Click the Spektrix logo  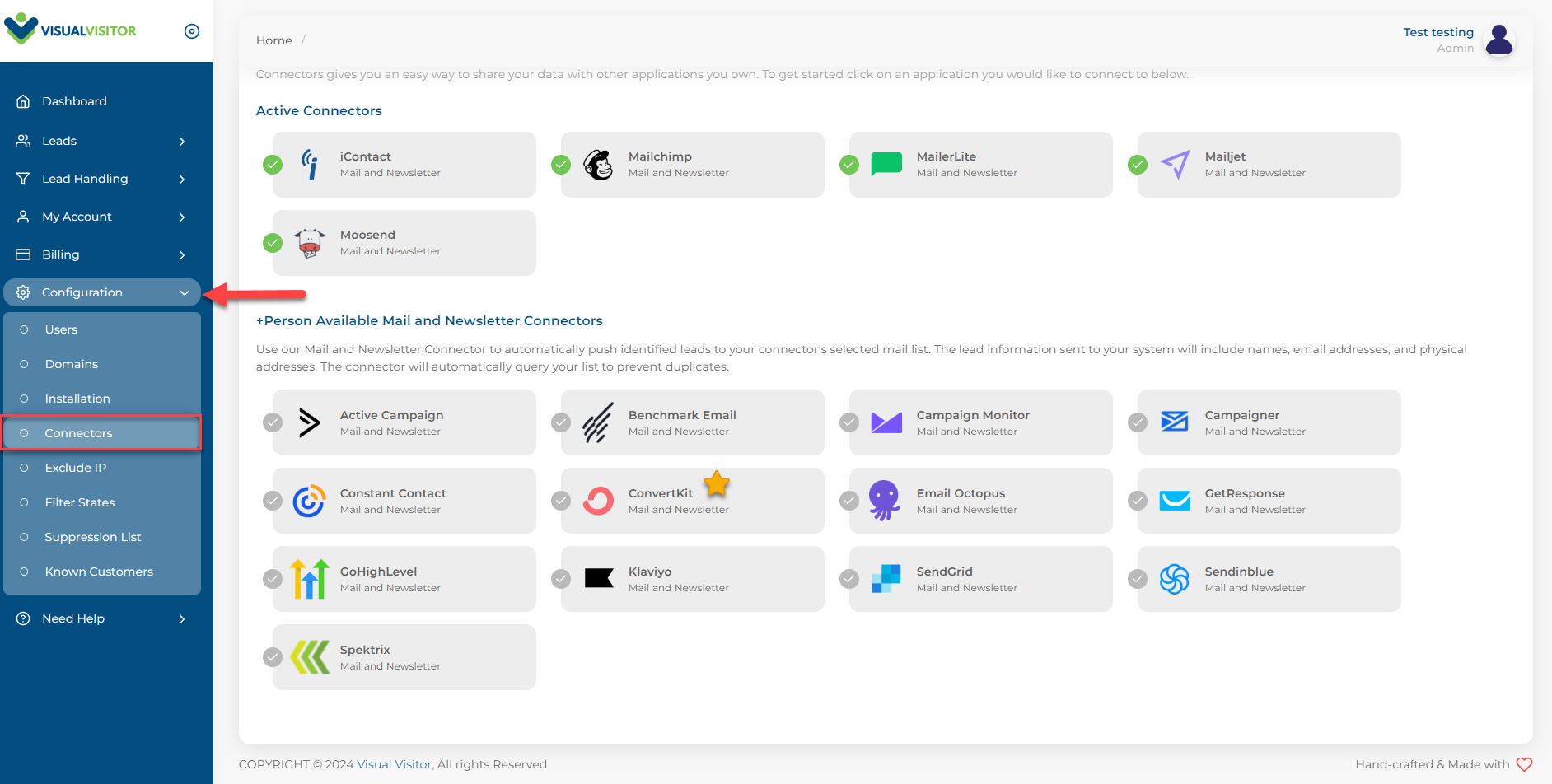pyautogui.click(x=310, y=657)
